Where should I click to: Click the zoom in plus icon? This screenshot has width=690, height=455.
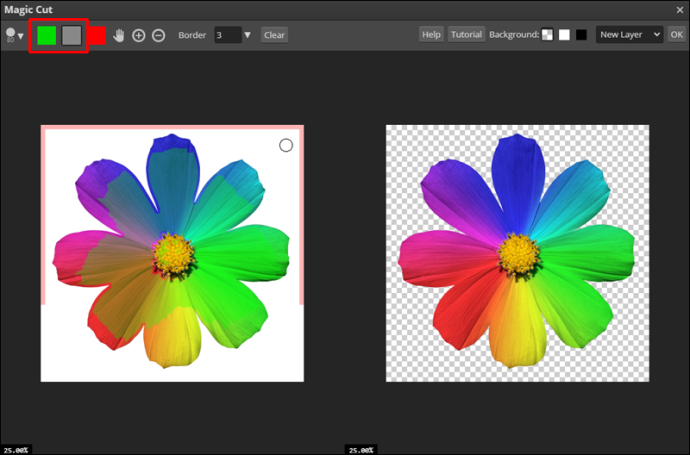139,35
